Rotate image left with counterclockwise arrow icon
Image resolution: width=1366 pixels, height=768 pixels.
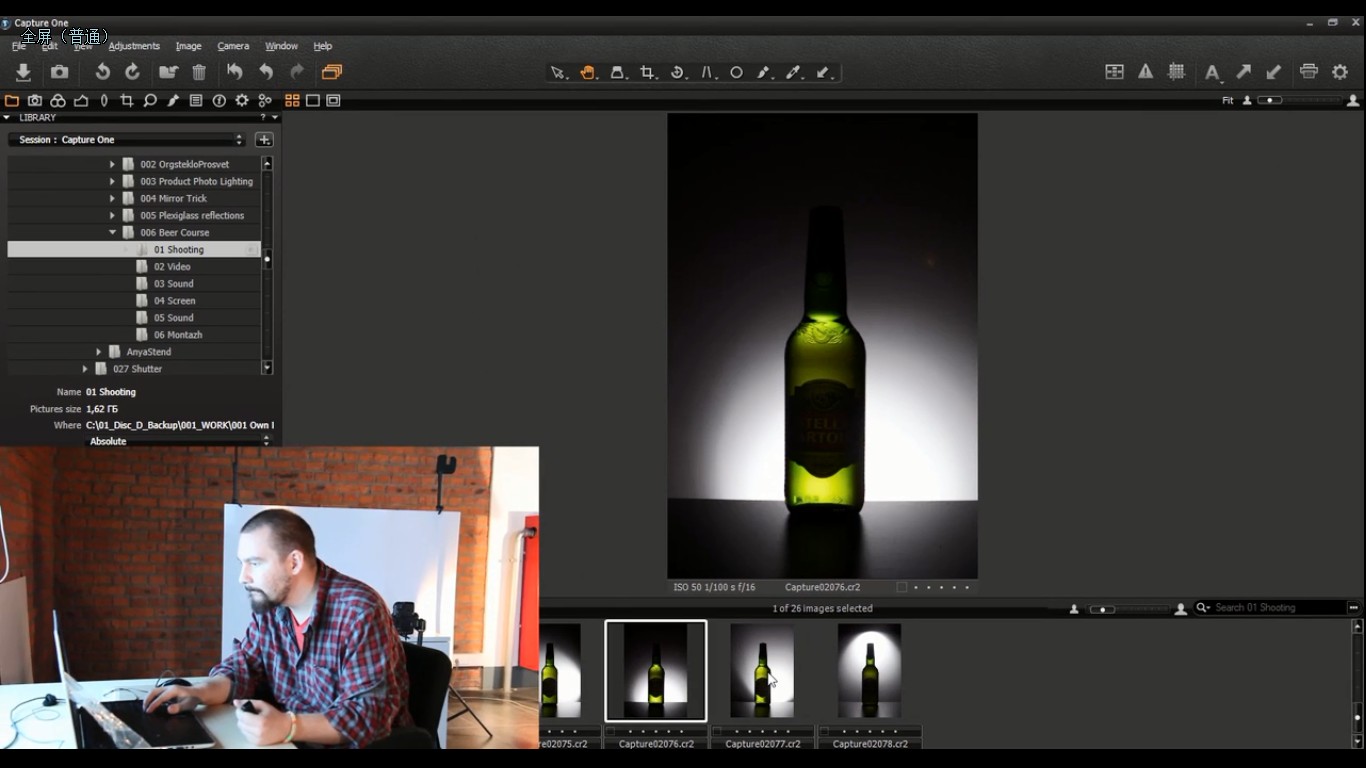tap(102, 72)
